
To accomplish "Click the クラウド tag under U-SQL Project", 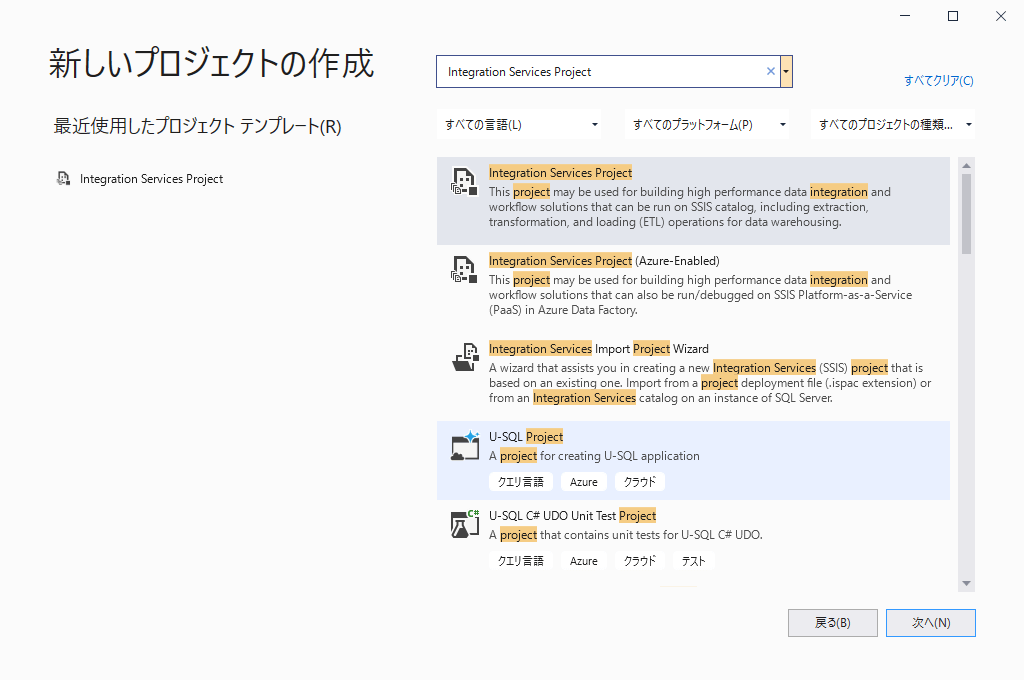I will (640, 482).
